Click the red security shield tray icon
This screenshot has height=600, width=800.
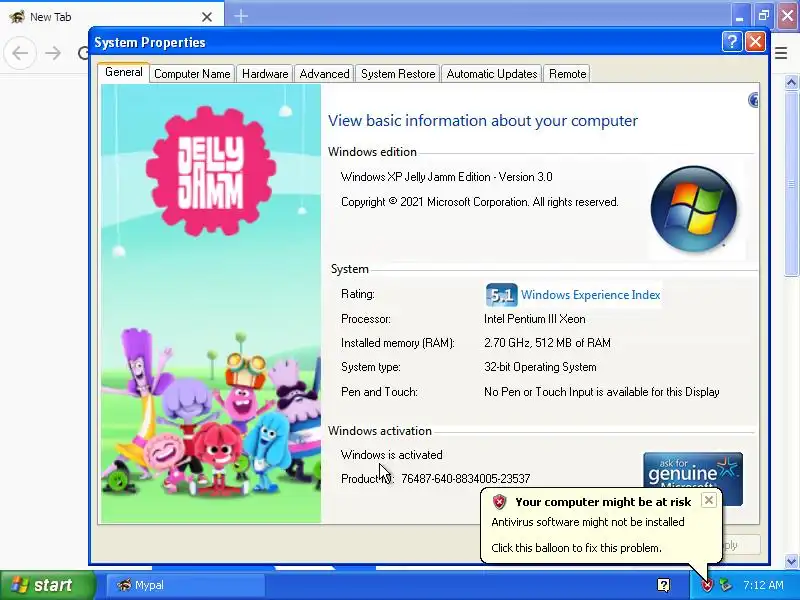(707, 585)
